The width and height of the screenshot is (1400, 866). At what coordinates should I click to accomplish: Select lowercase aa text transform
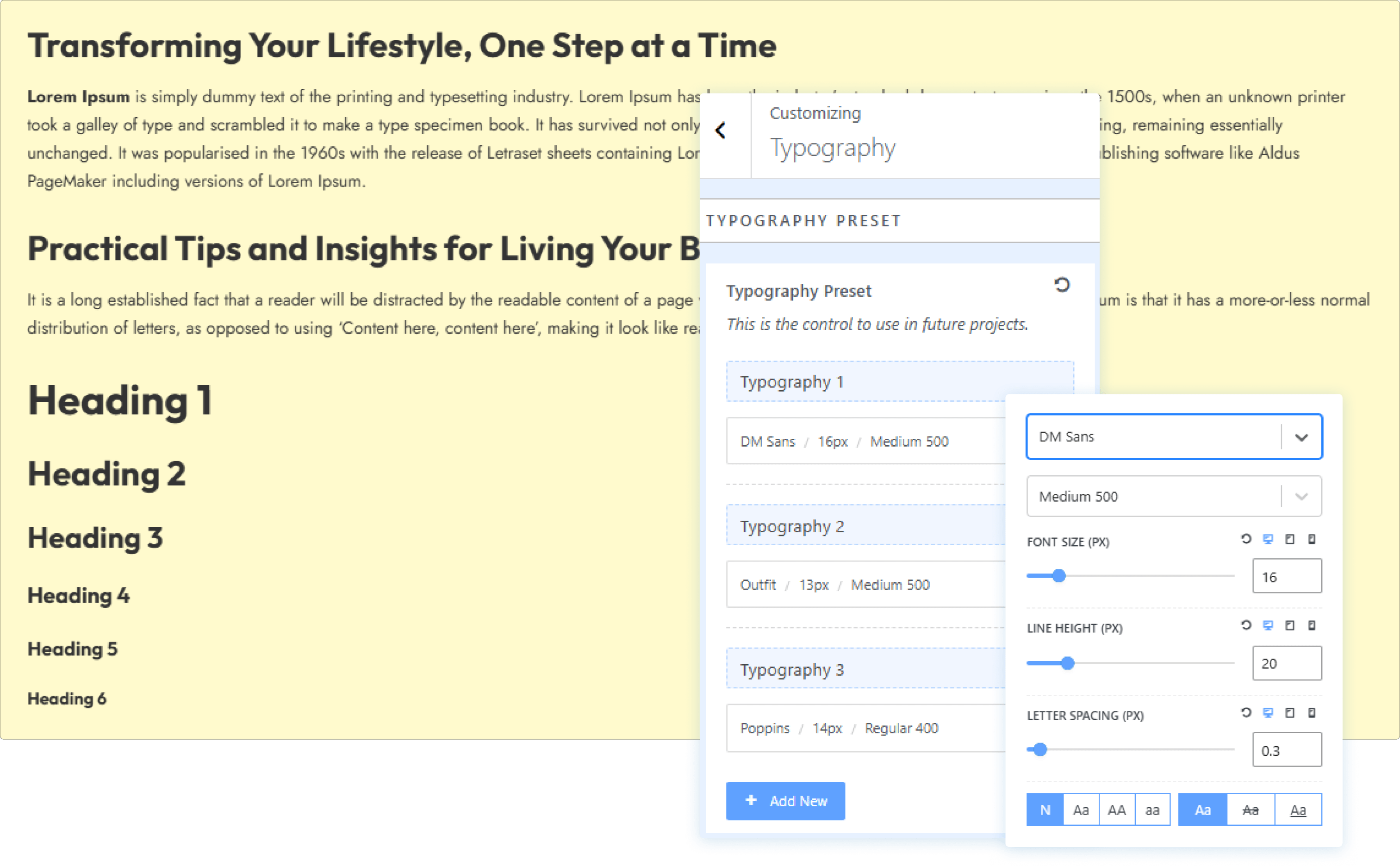pyautogui.click(x=1152, y=810)
